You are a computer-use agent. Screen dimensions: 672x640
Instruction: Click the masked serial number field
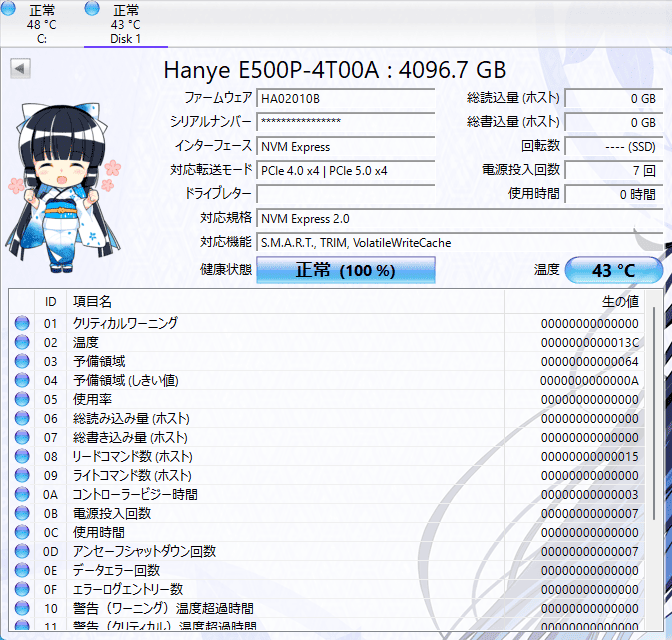(345, 122)
